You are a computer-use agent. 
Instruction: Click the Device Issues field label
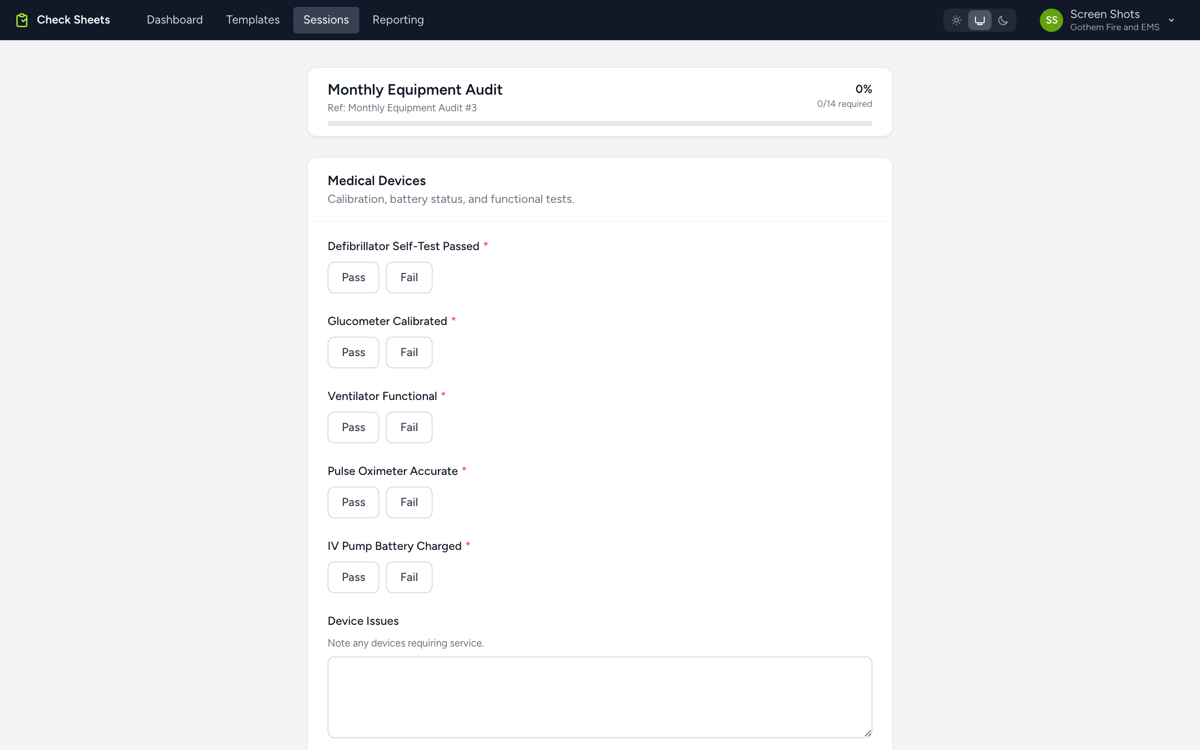(x=363, y=621)
